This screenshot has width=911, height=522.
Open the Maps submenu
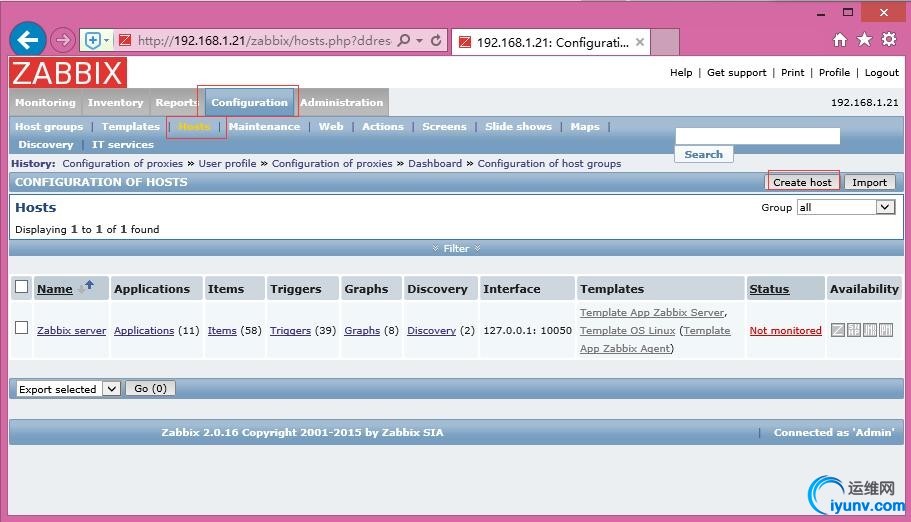(x=584, y=126)
